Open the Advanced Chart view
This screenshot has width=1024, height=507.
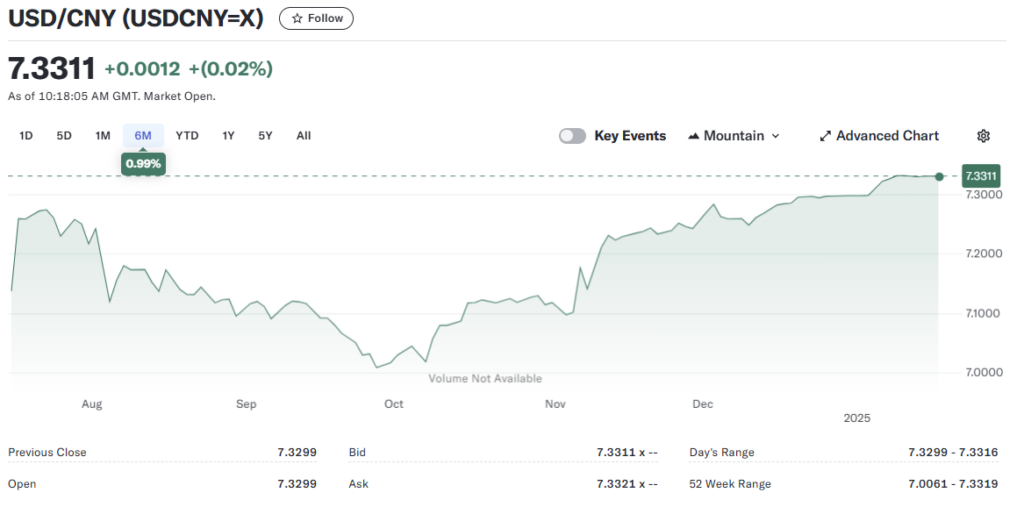pyautogui.click(x=886, y=136)
